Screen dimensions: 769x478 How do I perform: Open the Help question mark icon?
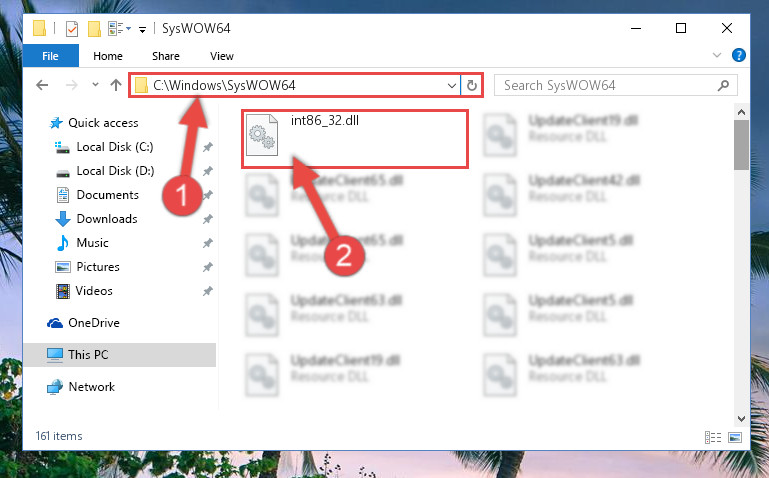[x=739, y=55]
